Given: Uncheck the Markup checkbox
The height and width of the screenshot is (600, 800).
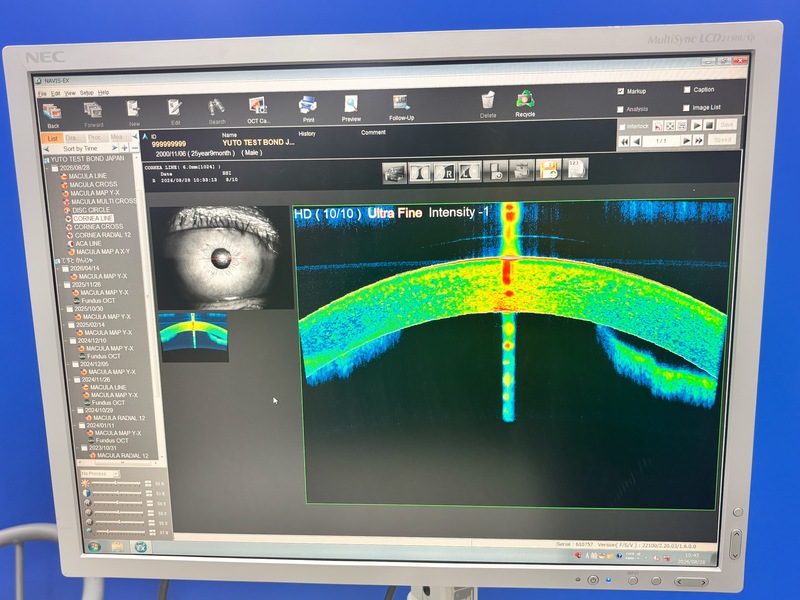Looking at the screenshot, I should pyautogui.click(x=620, y=91).
